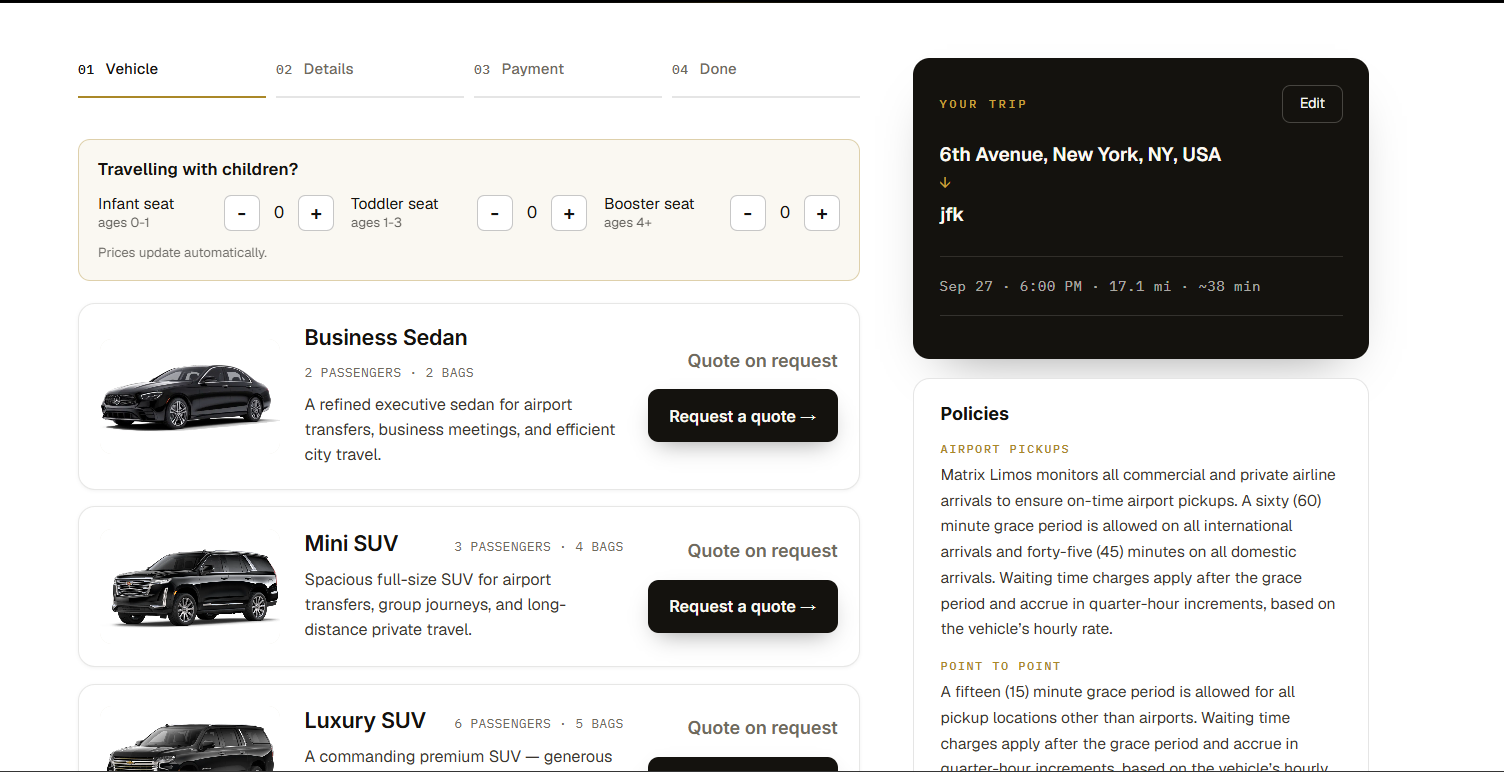Increase the Booster seat count

coord(822,213)
